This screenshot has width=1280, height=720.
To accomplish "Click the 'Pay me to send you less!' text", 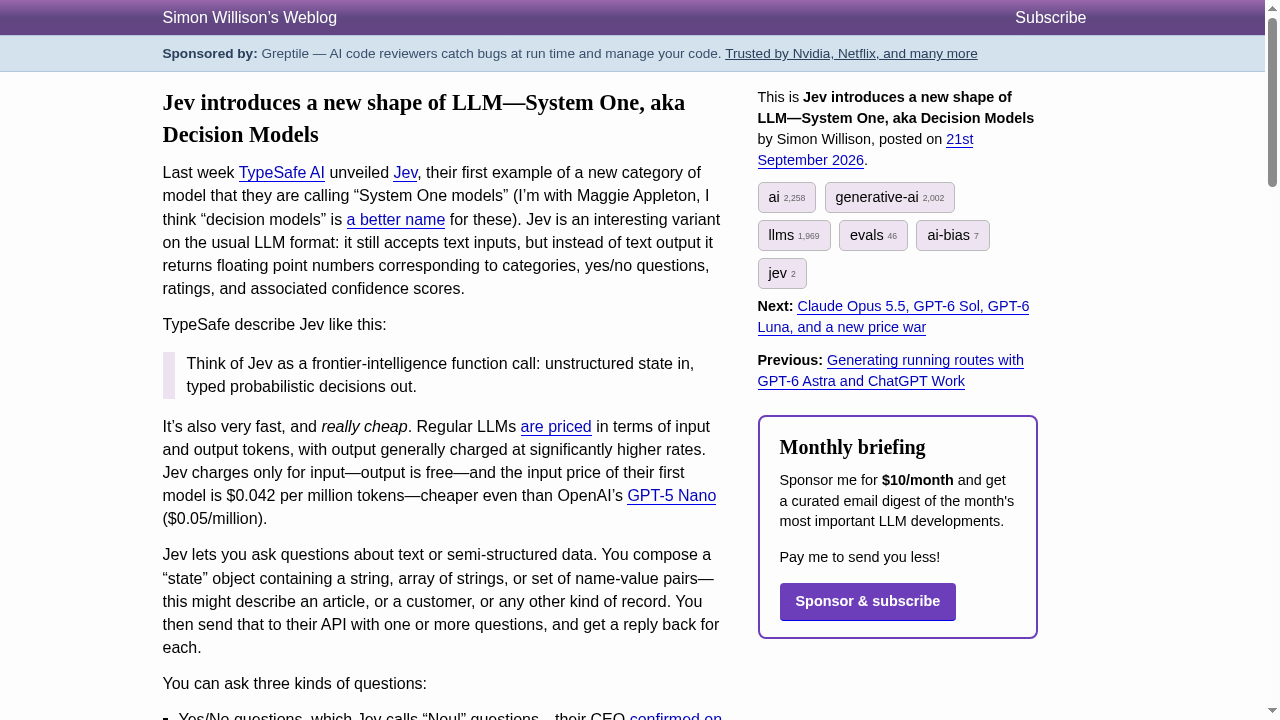I will (x=860, y=558).
